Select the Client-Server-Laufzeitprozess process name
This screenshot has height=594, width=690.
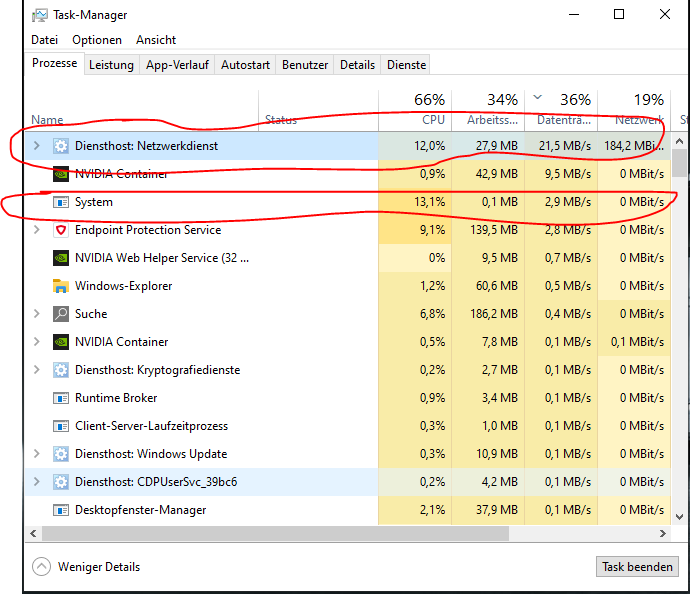[151, 426]
